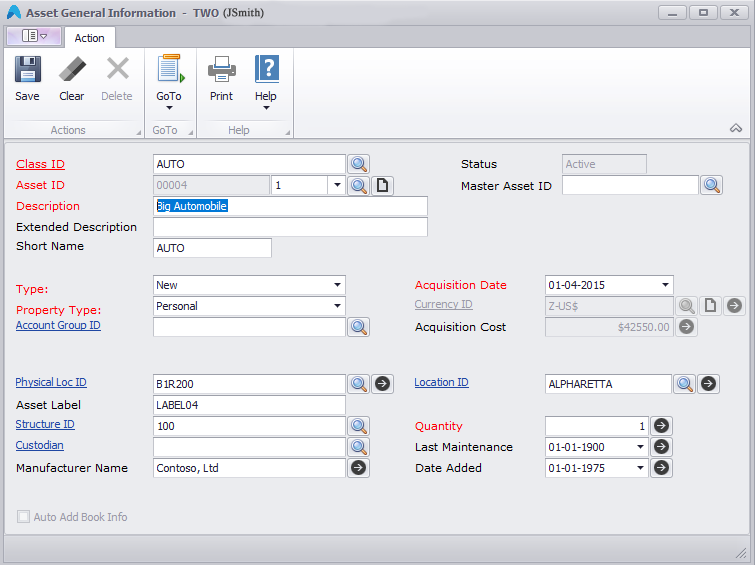The image size is (755, 565).
Task: Open the Physical Loc ID link
Action: pyautogui.click(x=51, y=382)
